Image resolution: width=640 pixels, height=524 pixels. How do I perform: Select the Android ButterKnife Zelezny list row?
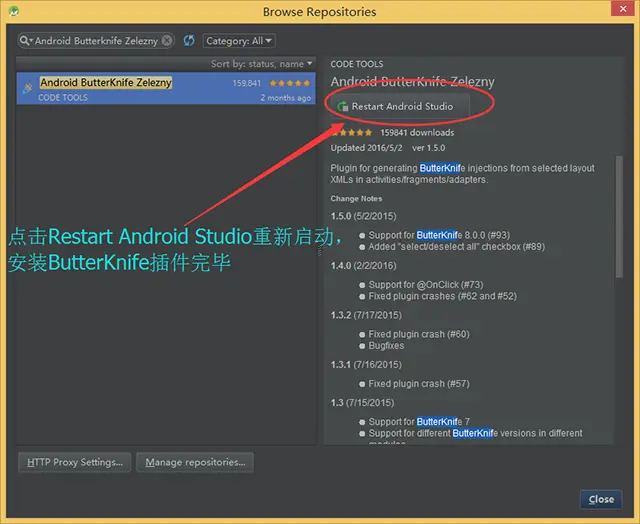tap(166, 88)
